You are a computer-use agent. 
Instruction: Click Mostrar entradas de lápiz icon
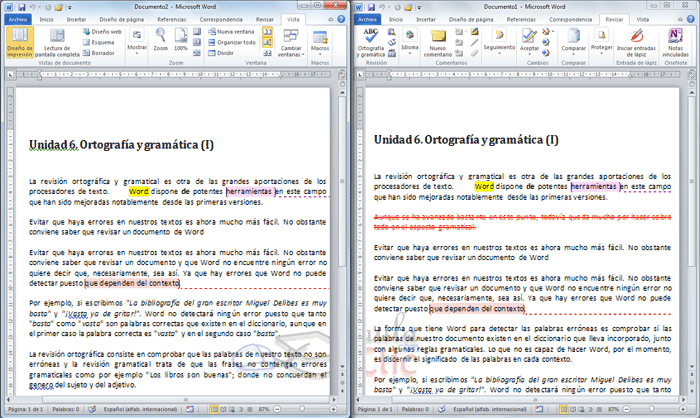coord(474,32)
